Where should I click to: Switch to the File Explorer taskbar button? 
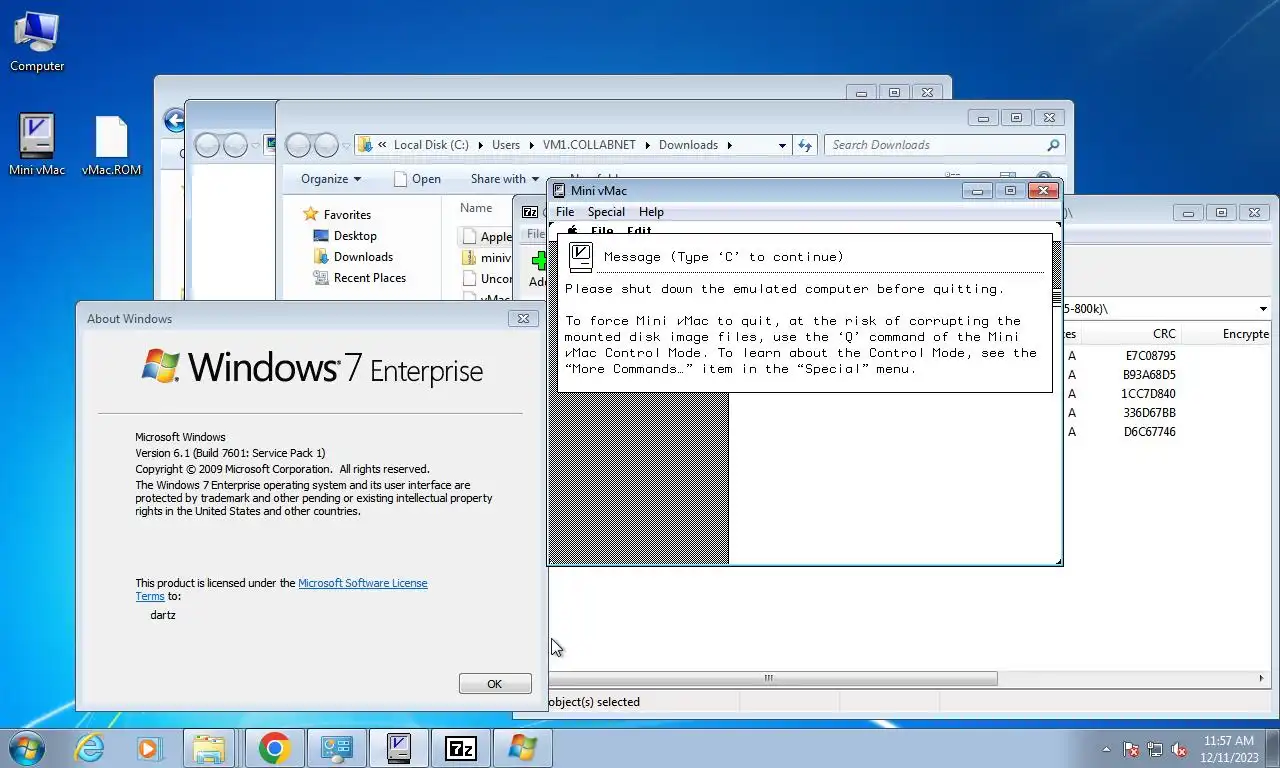(x=209, y=748)
